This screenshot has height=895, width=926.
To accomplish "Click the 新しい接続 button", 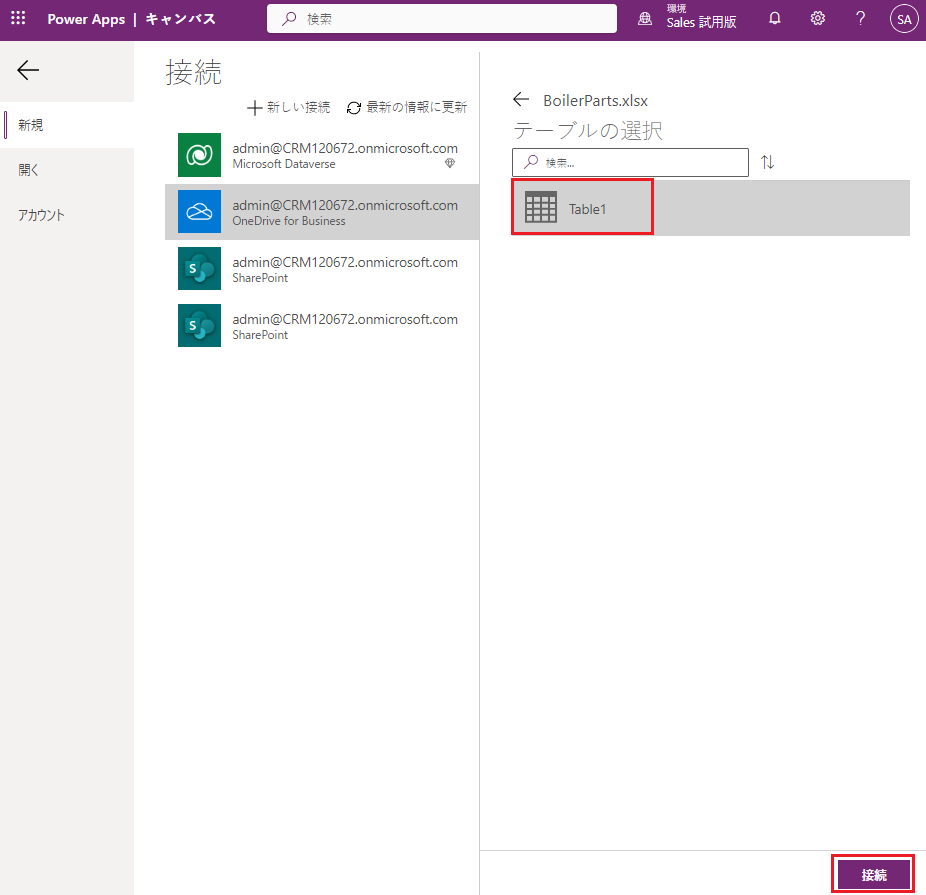I will 288,107.
